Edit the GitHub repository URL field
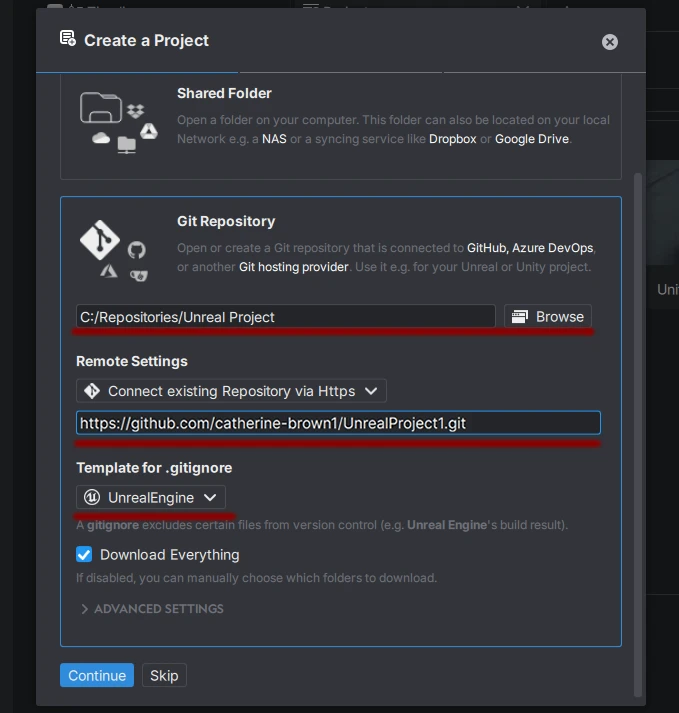Image resolution: width=679 pixels, height=713 pixels. 338,423
